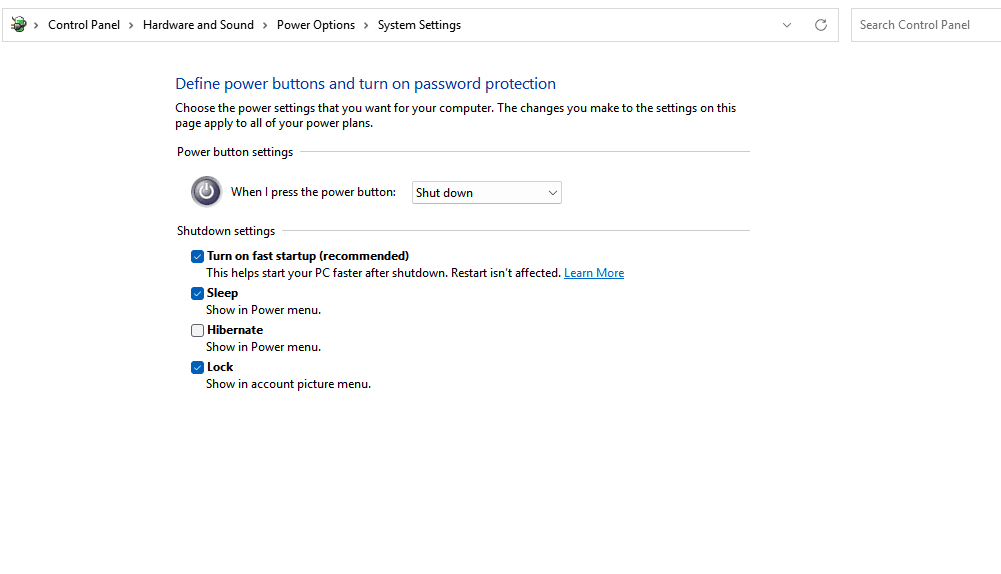
Task: Expand chevron after Hardware and Sound
Action: (265, 25)
